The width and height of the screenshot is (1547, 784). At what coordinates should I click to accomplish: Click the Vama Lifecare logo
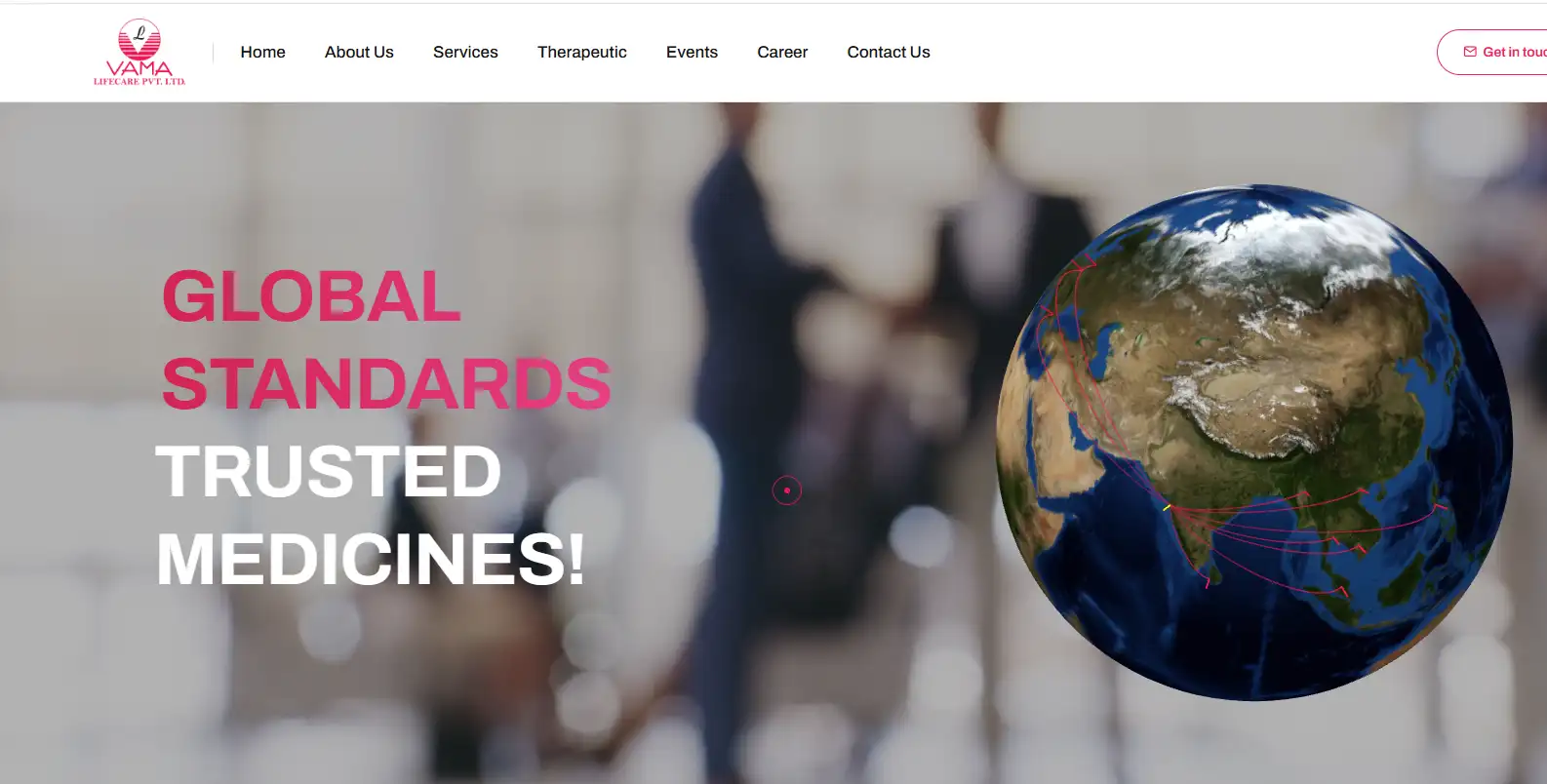tap(139, 53)
